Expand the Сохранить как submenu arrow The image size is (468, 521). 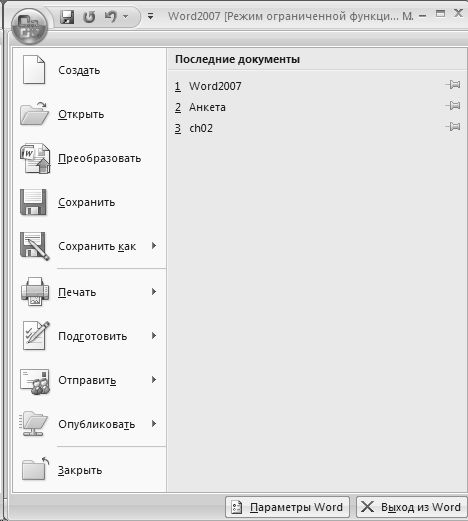pyautogui.click(x=154, y=246)
